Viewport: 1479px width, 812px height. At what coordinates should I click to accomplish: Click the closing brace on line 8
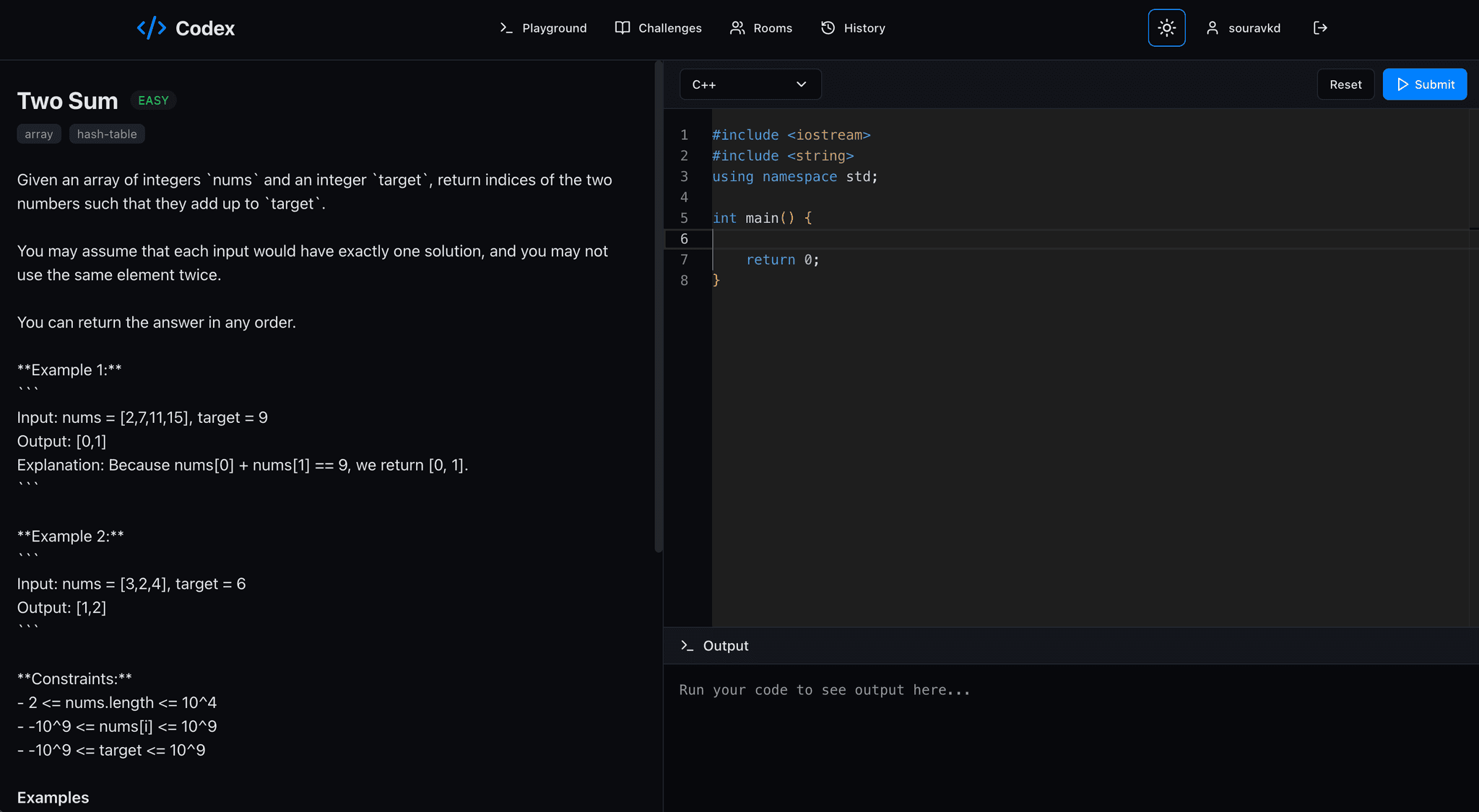[x=716, y=280]
